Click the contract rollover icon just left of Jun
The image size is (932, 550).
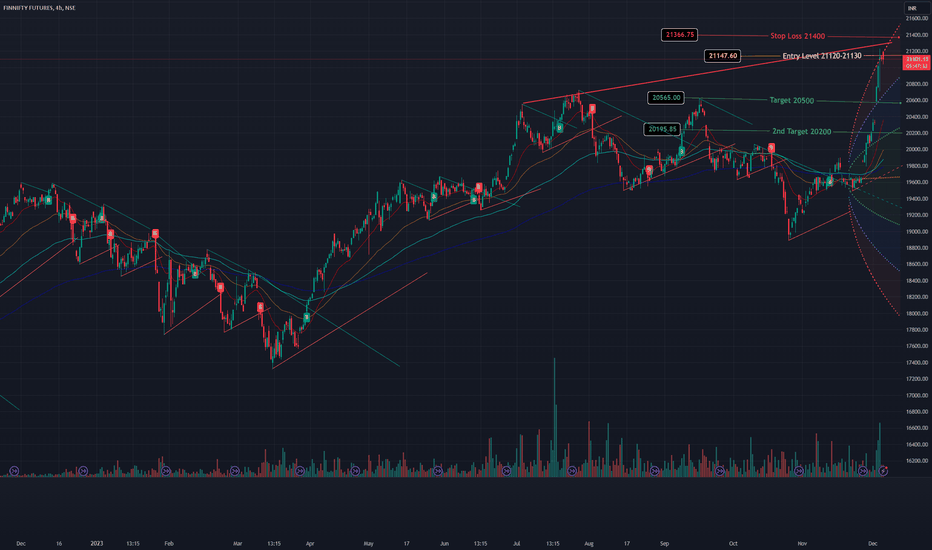tap(438, 471)
